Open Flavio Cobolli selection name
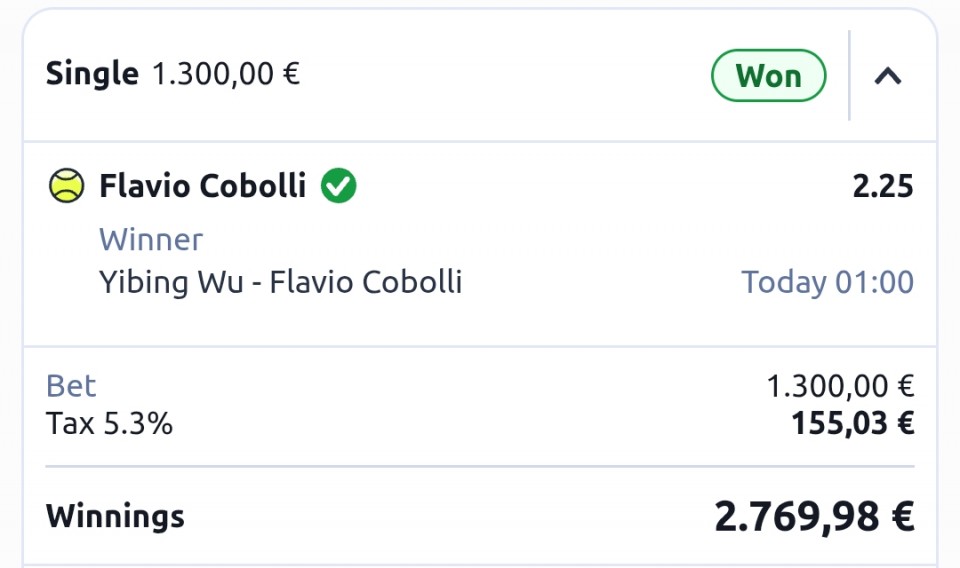960x568 pixels. pos(202,186)
